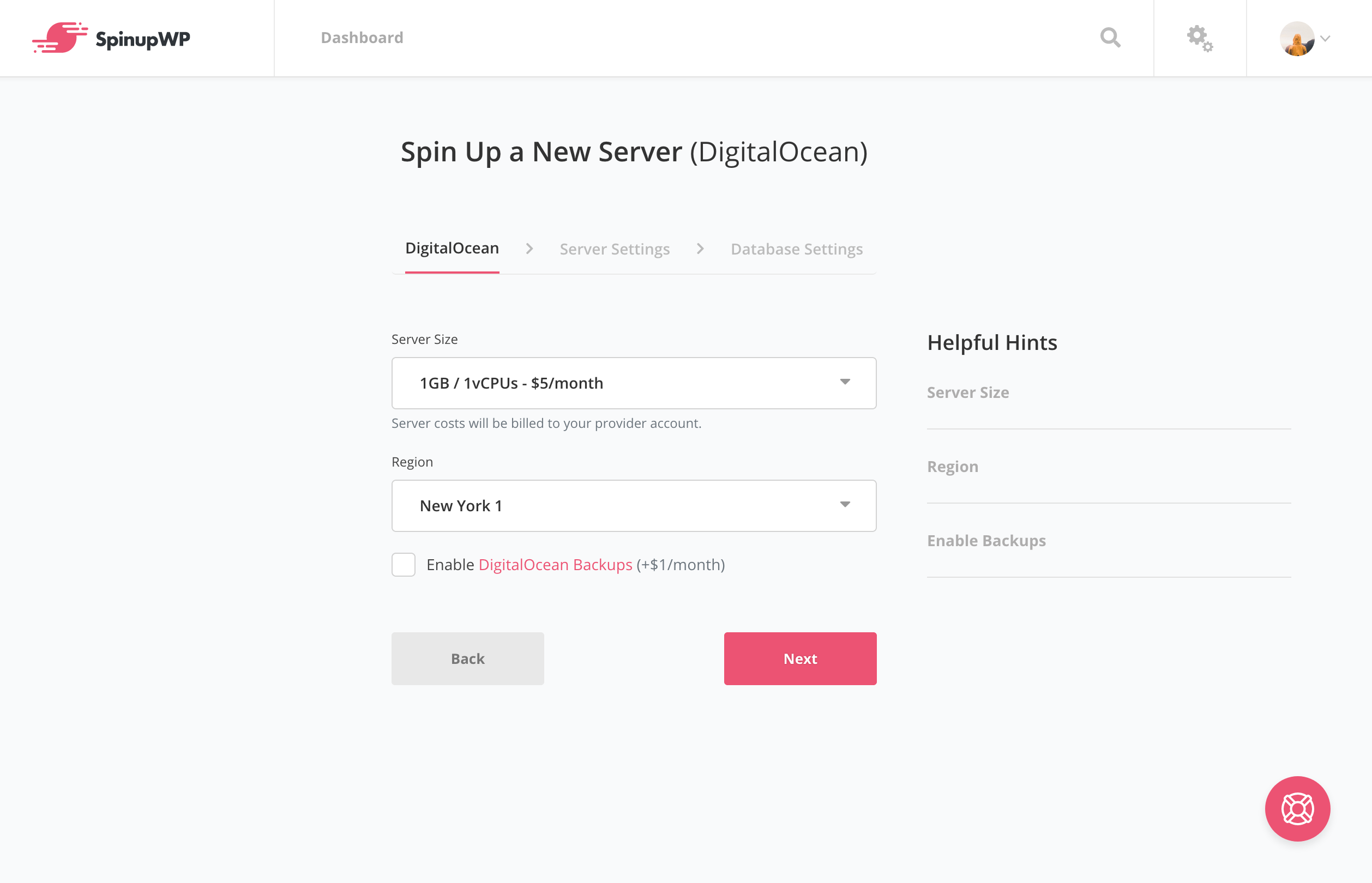Click the DigitalOcean tab step indicator
This screenshot has height=883, width=1372.
[451, 249]
